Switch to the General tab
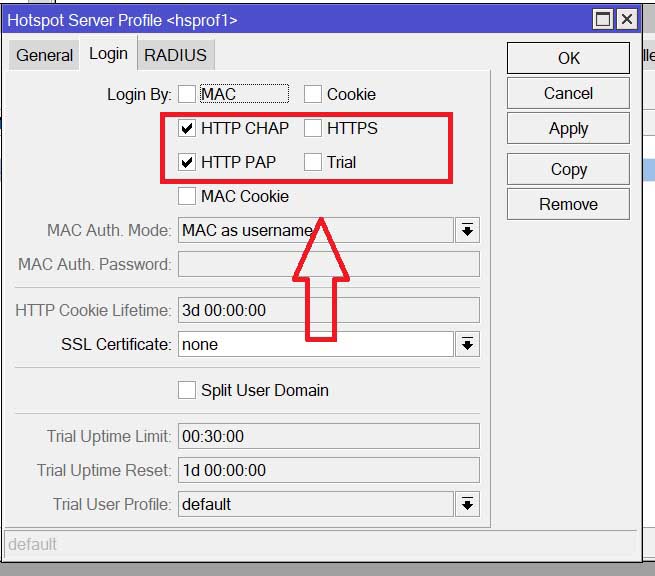655x576 pixels. tap(44, 55)
